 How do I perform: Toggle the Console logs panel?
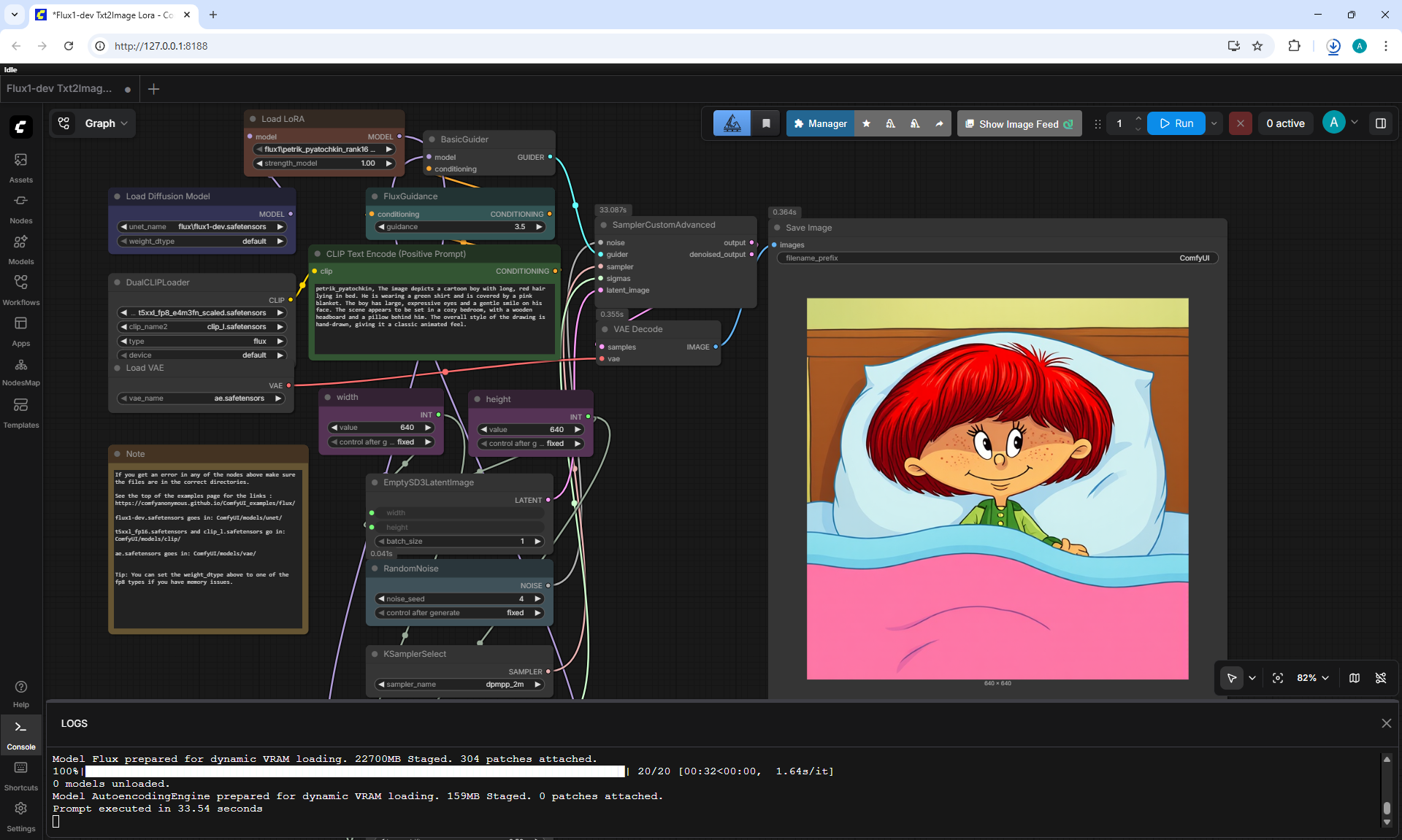(20, 734)
